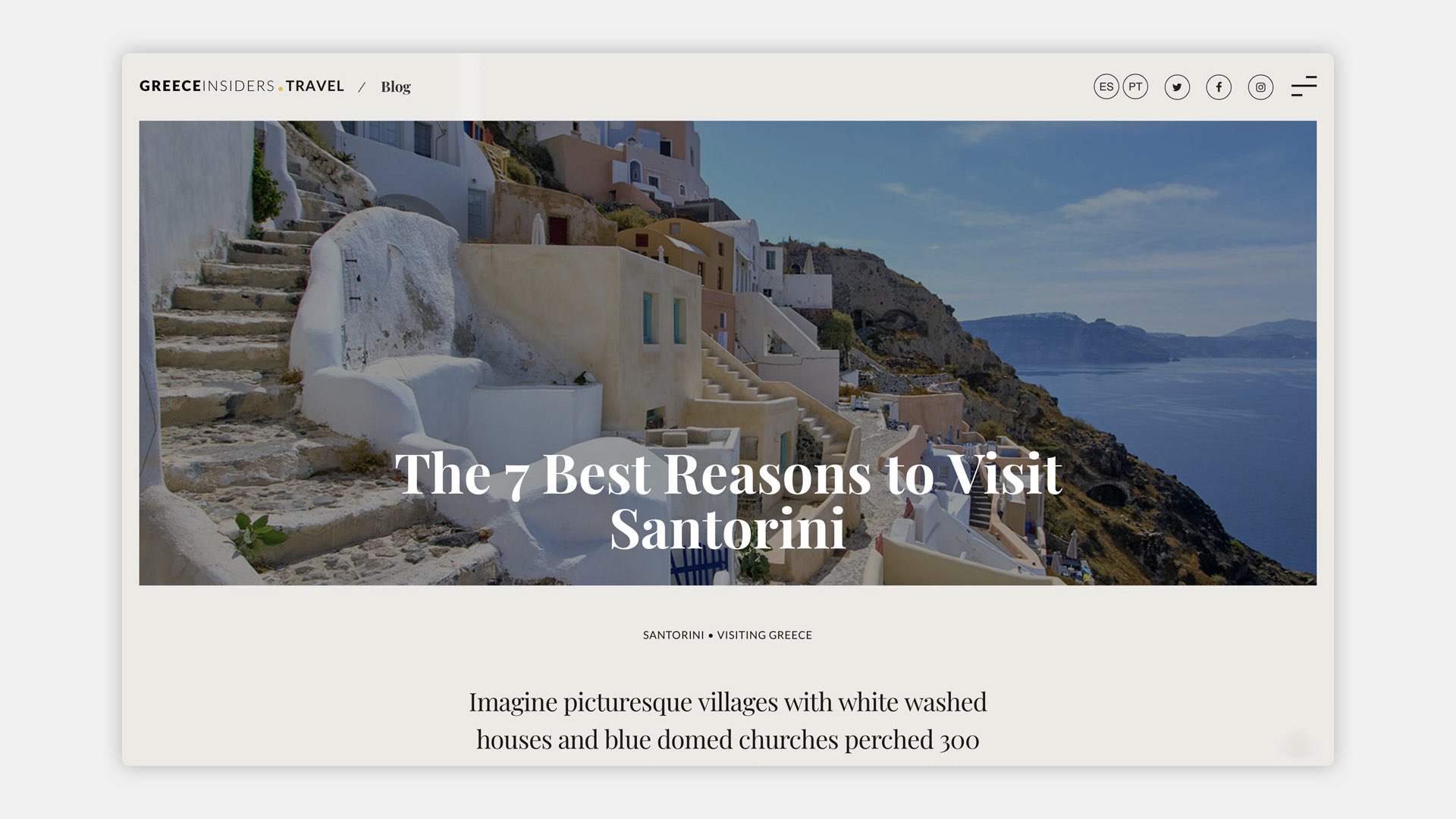Open the Facebook page icon
The width and height of the screenshot is (1456, 819).
[1219, 87]
